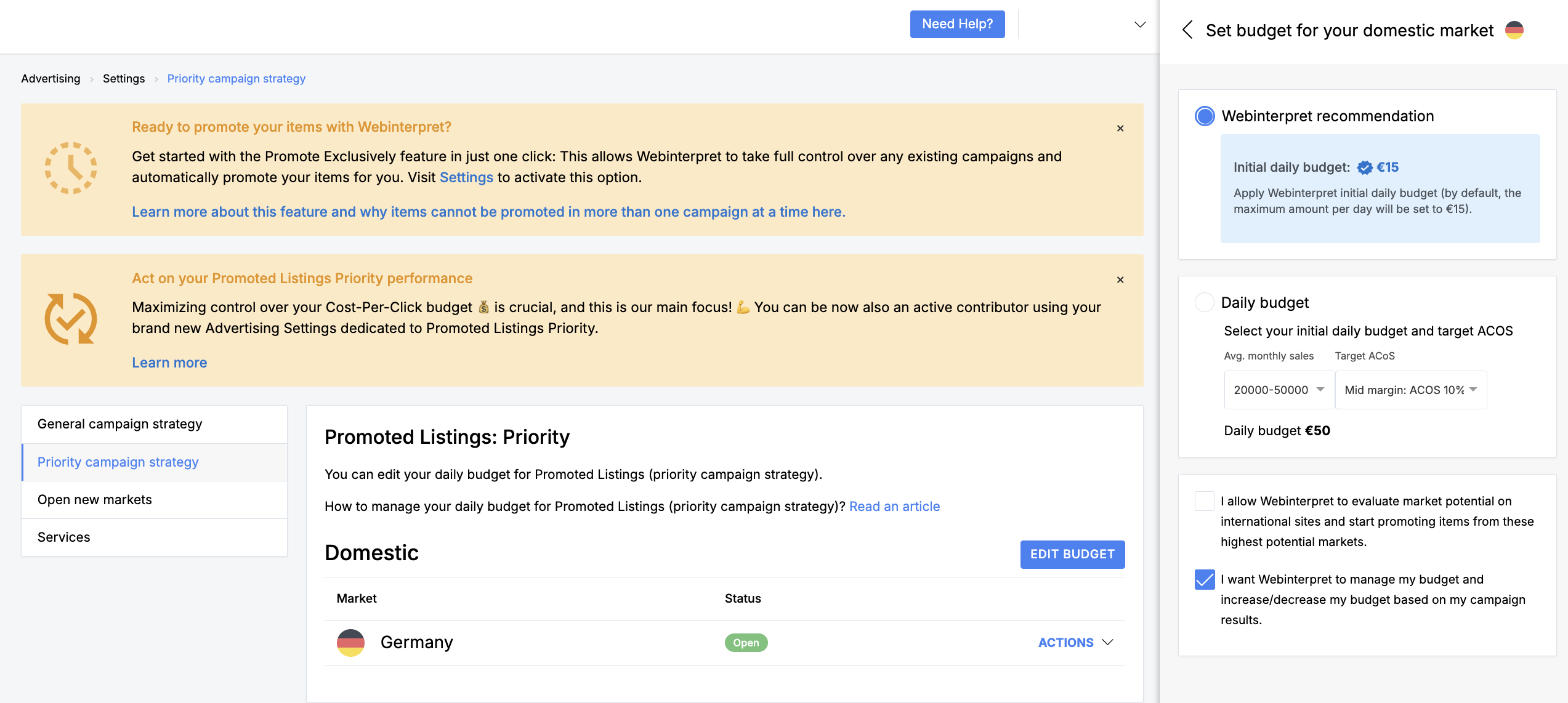Expand the ACTIONS menu for Germany

point(1075,643)
